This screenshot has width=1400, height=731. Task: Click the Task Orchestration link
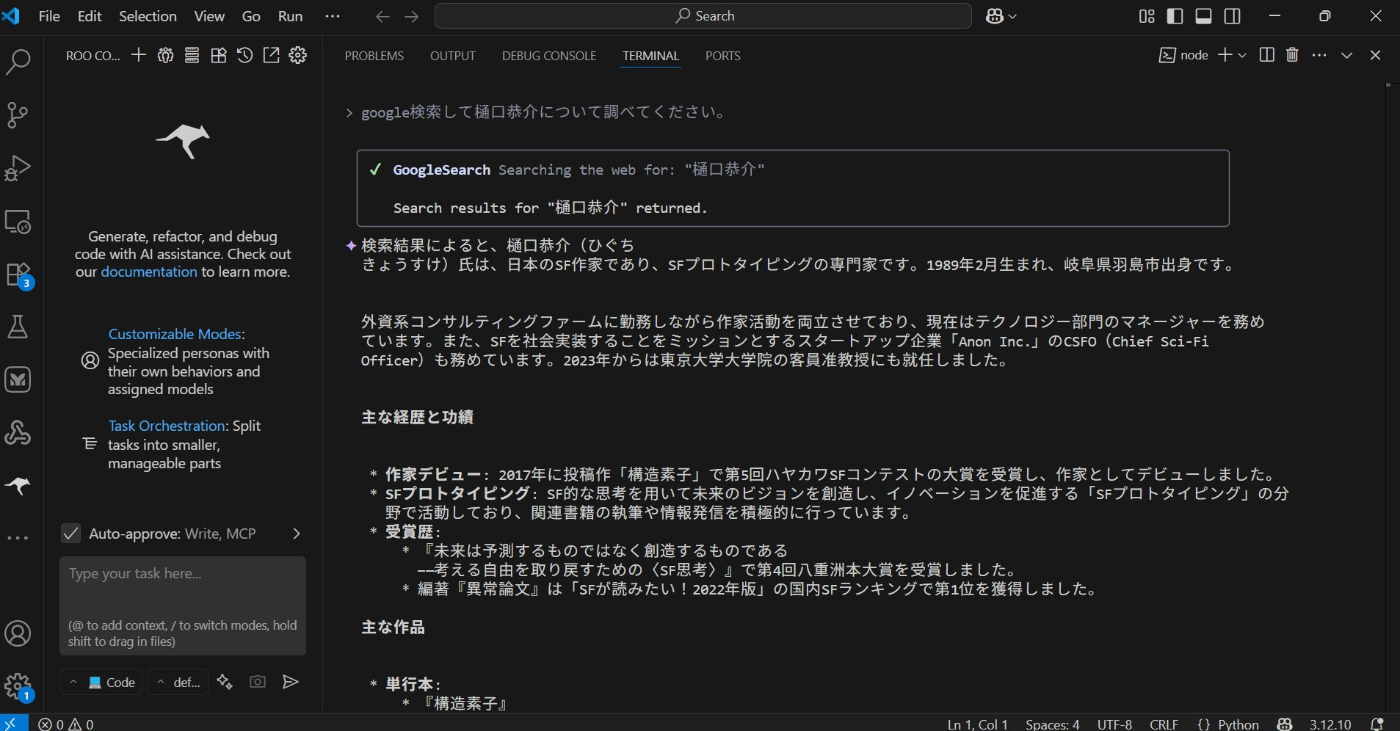167,426
